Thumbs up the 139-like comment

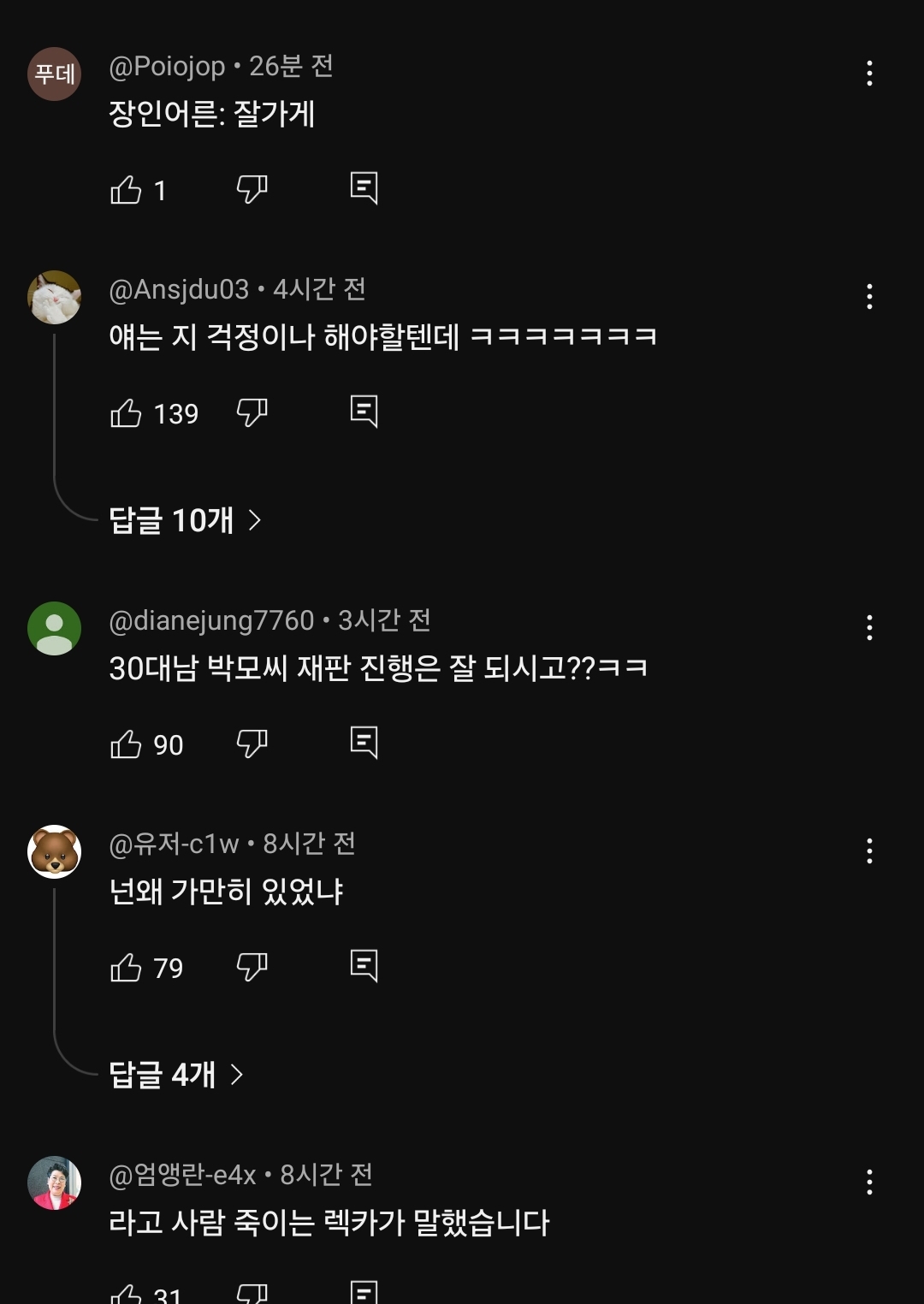[x=127, y=413]
